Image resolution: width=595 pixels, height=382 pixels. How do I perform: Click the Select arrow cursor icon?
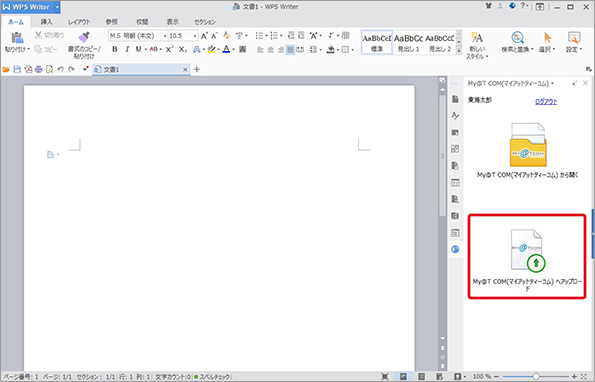(547, 38)
